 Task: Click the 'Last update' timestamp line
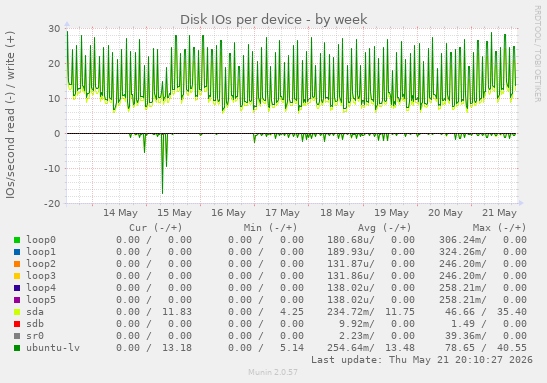point(422,360)
